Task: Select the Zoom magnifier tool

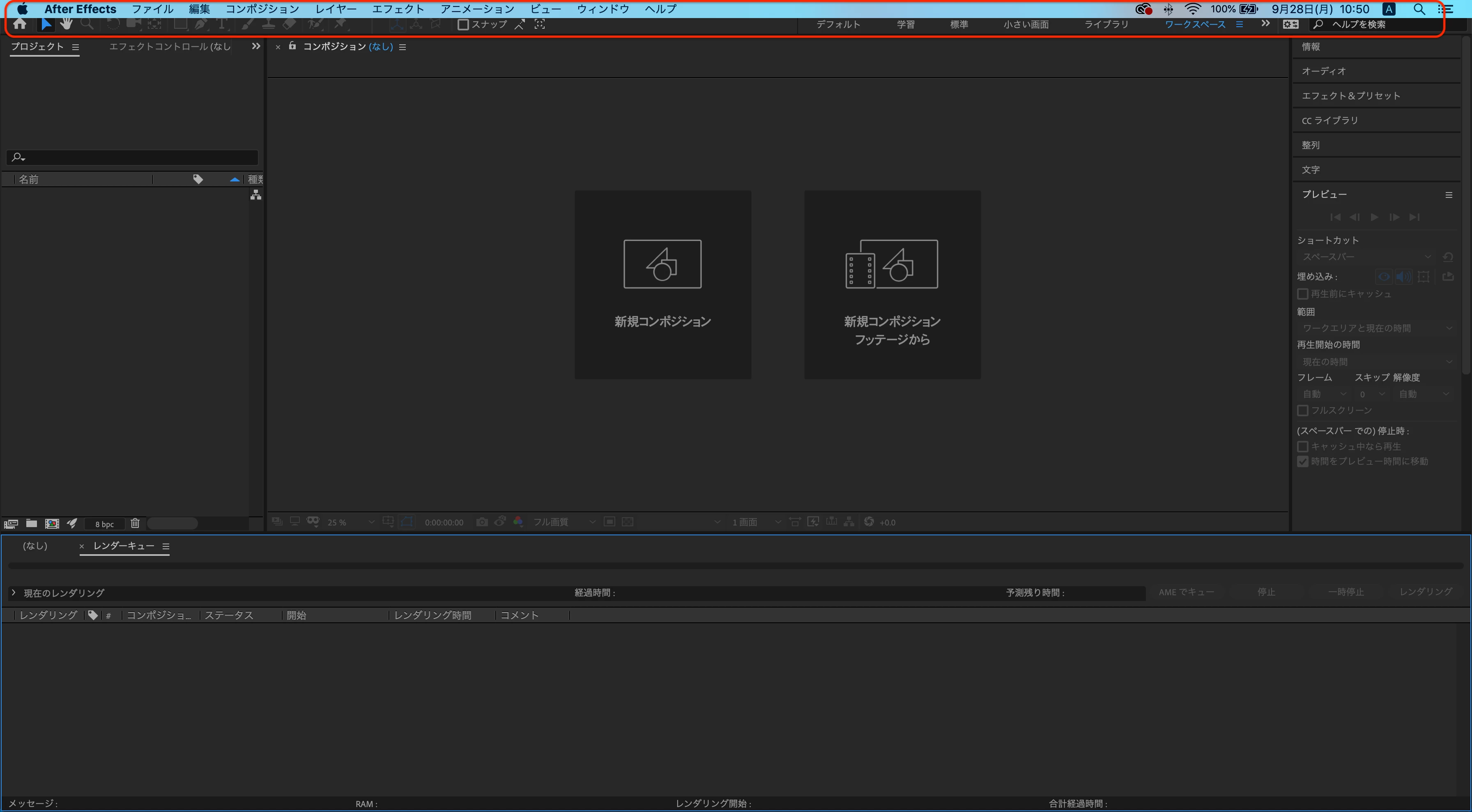Action: (87, 24)
